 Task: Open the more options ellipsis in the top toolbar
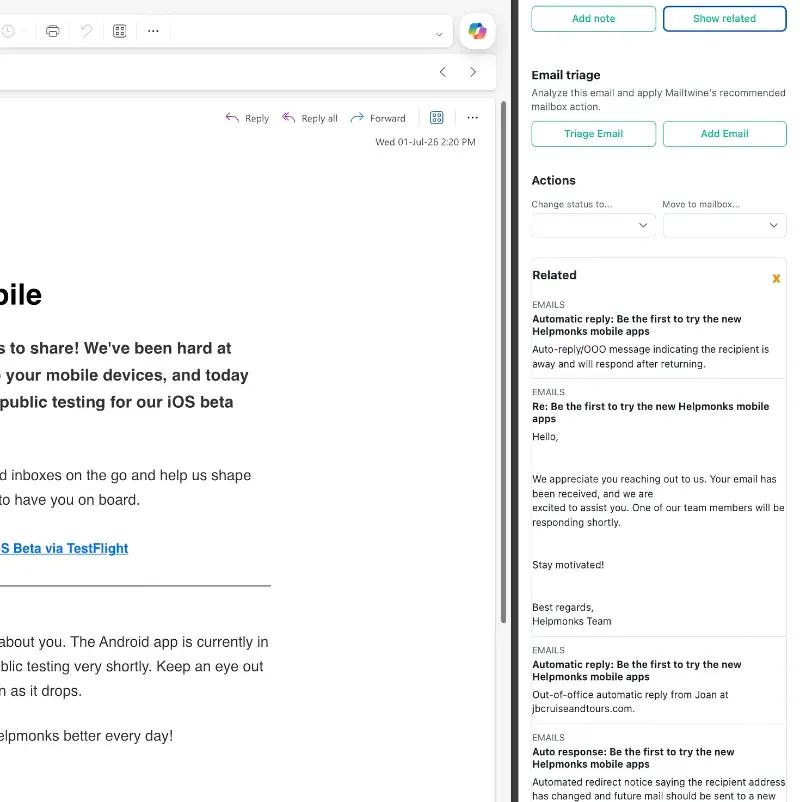pos(153,31)
